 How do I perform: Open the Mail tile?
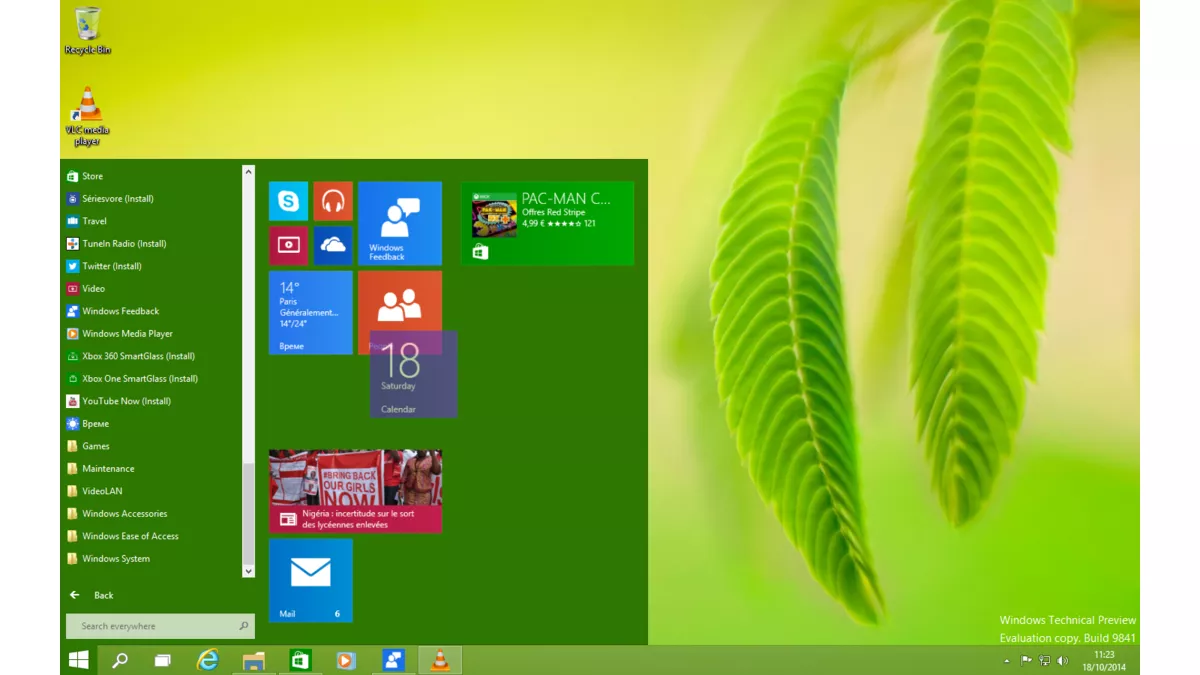tap(311, 580)
